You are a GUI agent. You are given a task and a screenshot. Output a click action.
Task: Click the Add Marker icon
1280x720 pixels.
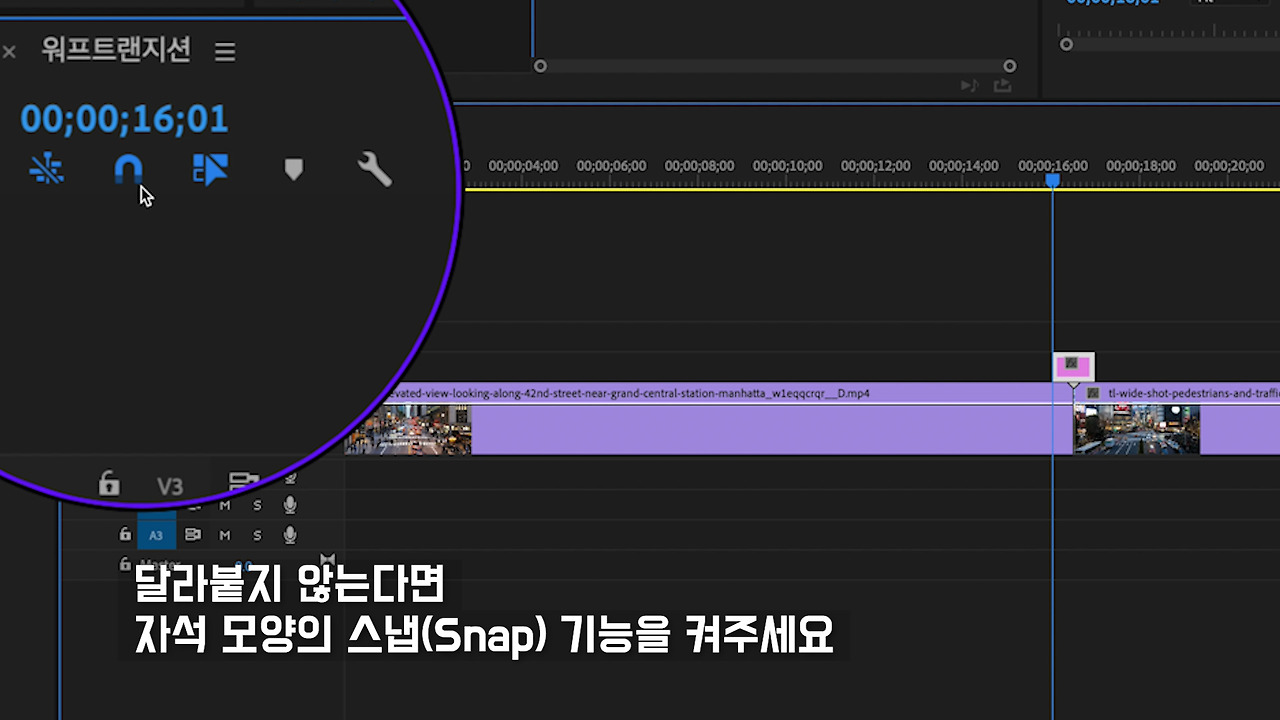[293, 169]
